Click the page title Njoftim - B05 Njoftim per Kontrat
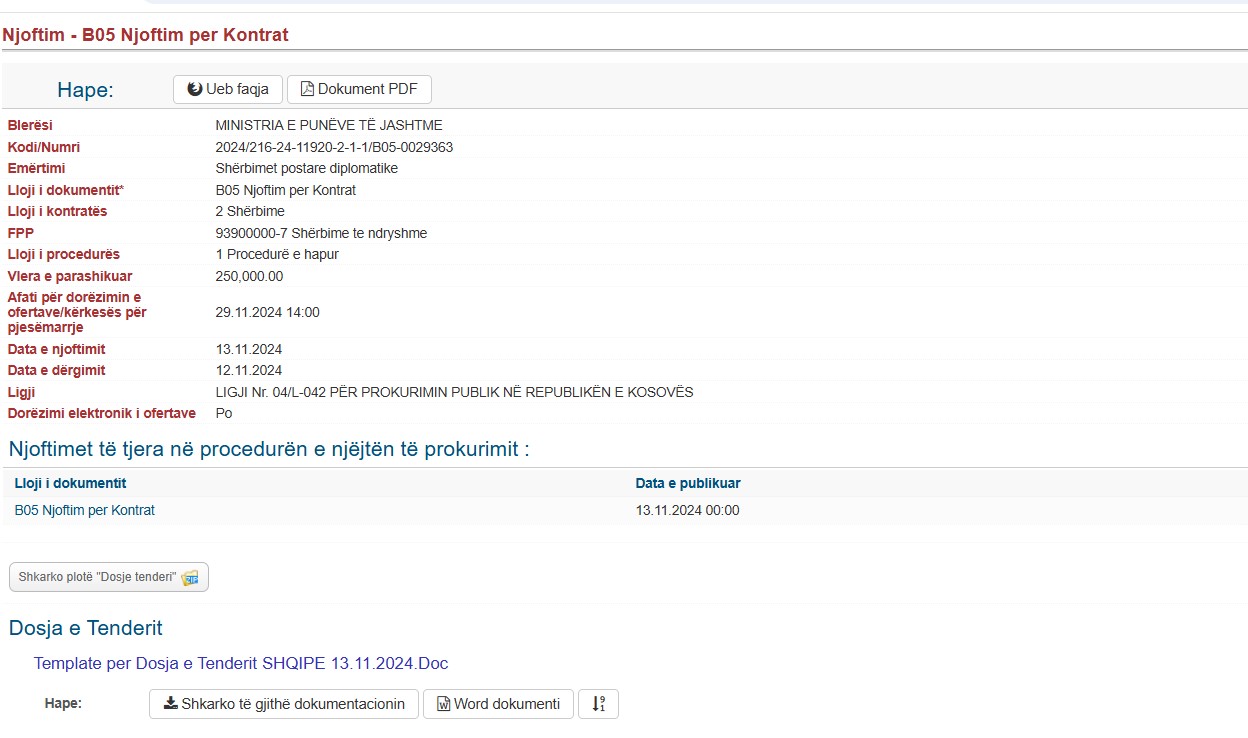 145,35
